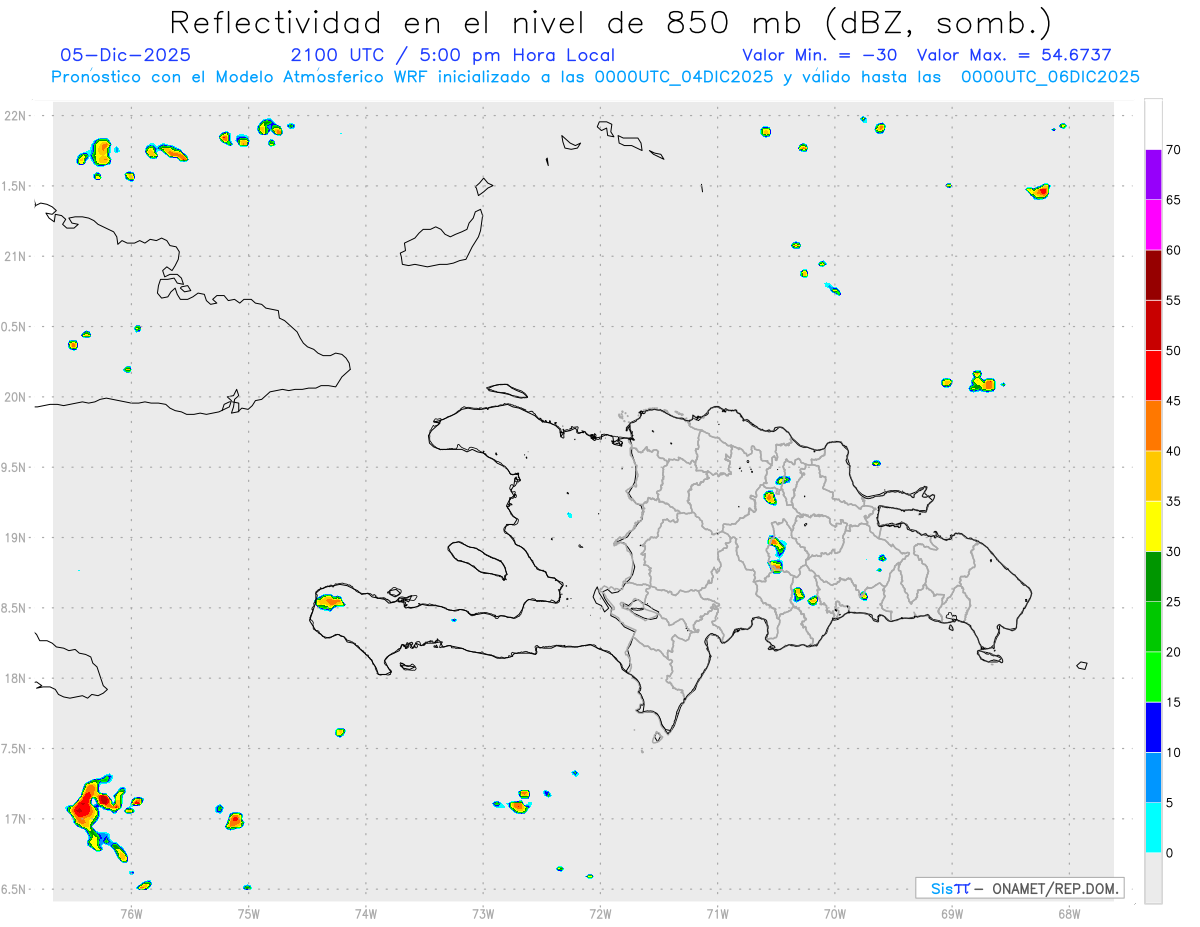Viewport: 1200px width, 927px height.
Task: Click the '22N' latitude label
Action: click(x=15, y=116)
